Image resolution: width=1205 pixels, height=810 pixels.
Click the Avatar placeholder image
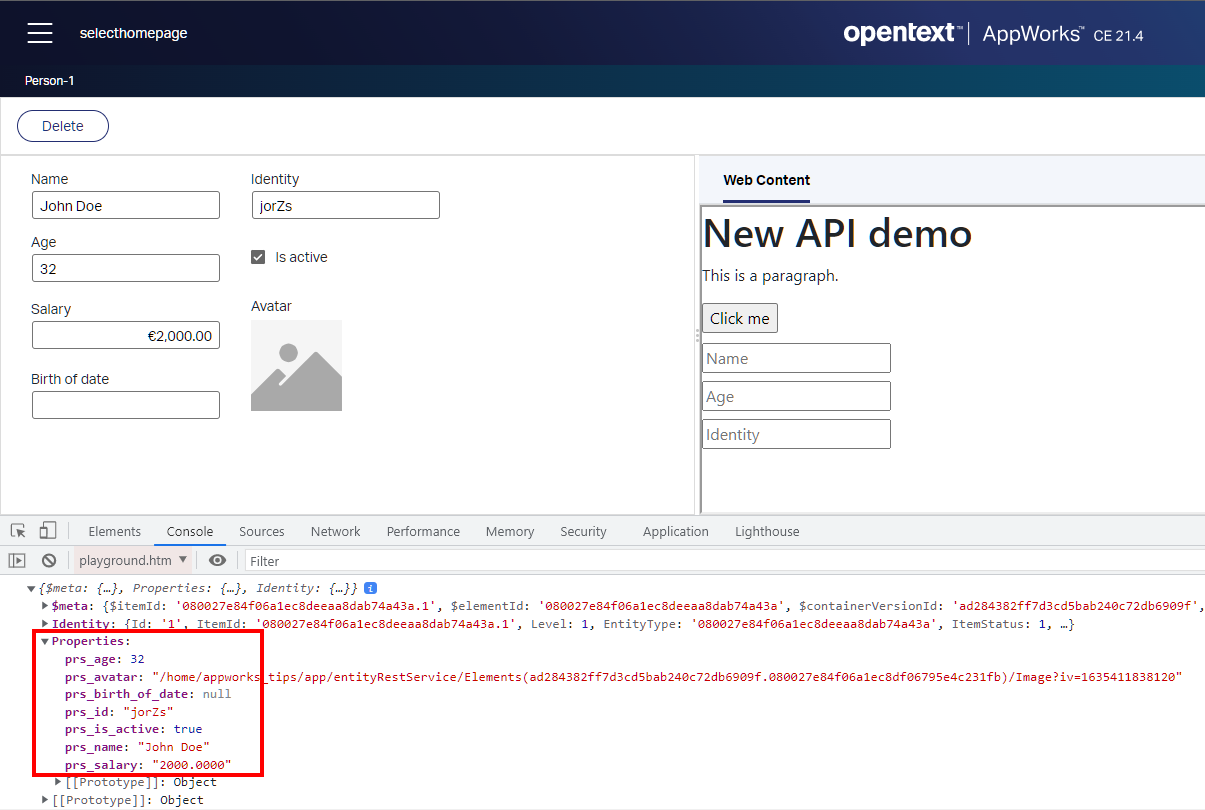click(296, 365)
